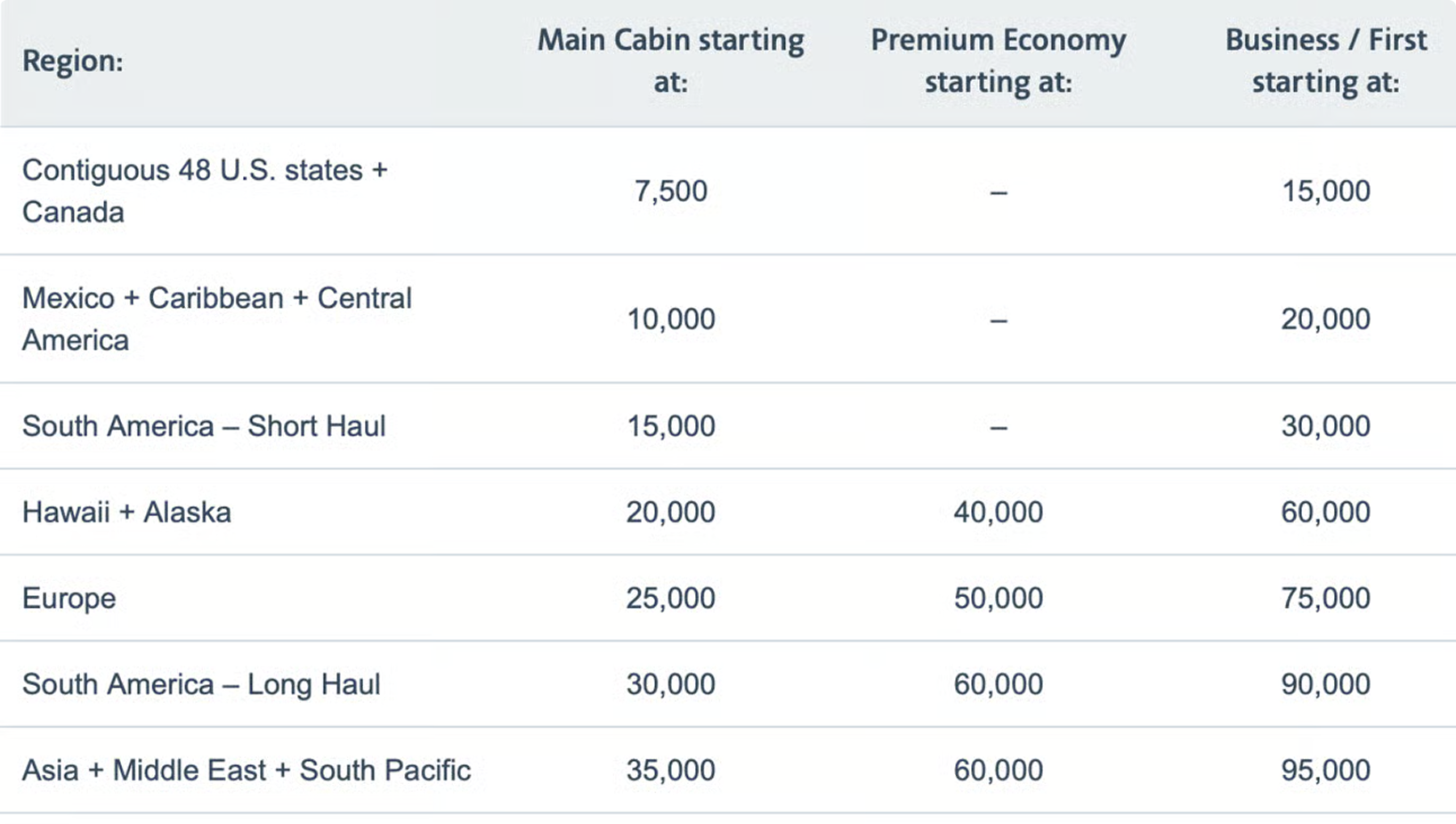The width and height of the screenshot is (1456, 824).
Task: Click the Main Cabin starting at header
Action: click(670, 61)
